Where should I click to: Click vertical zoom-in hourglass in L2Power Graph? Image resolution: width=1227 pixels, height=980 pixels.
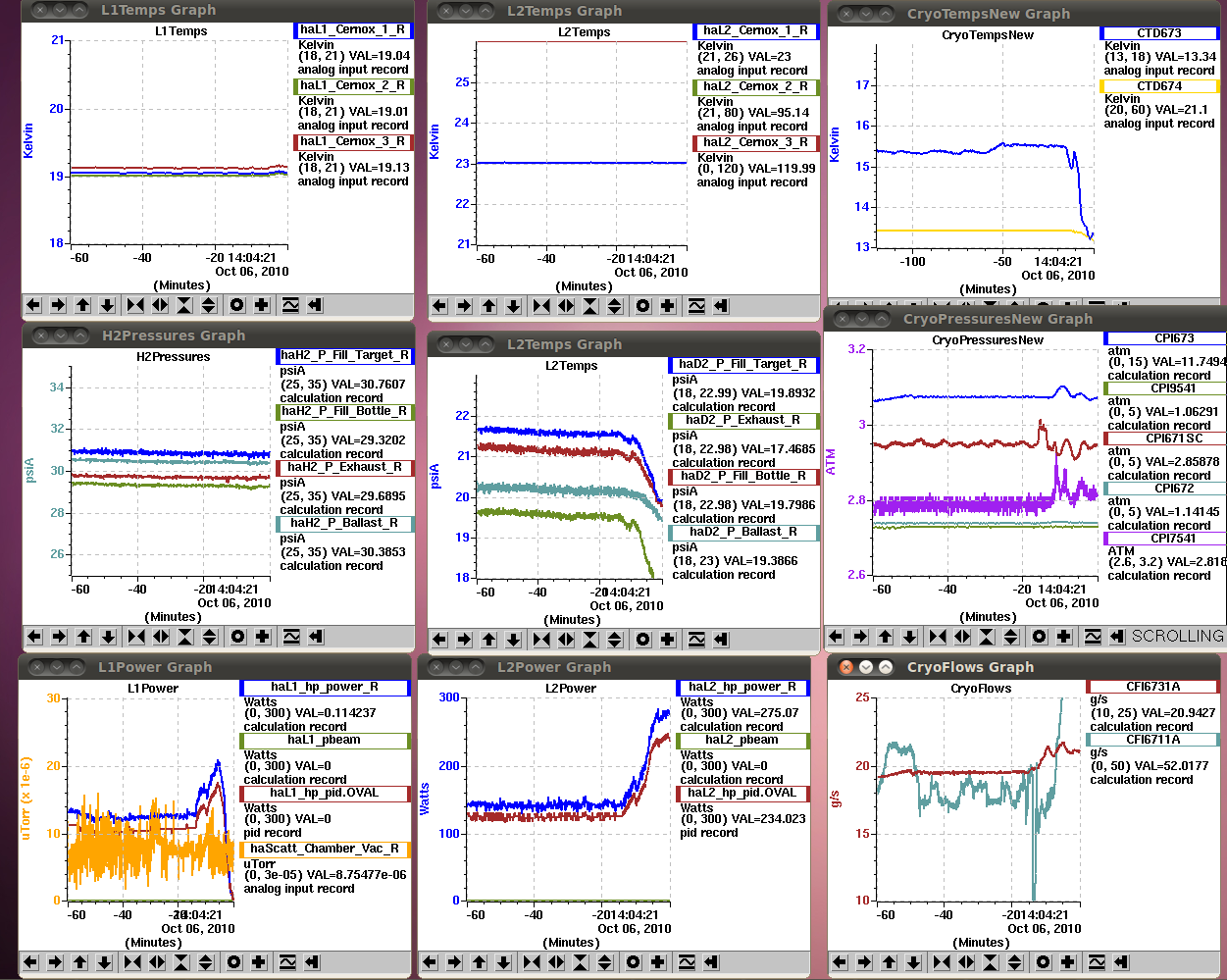(580, 962)
